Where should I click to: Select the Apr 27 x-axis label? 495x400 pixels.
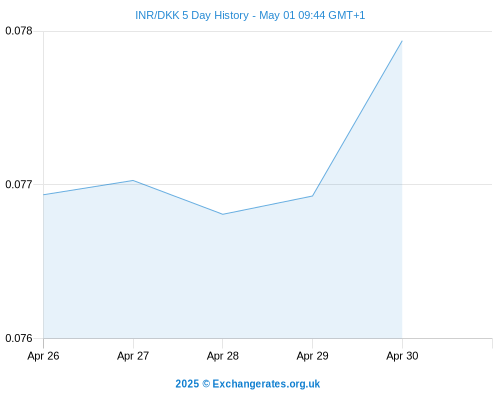point(133,356)
